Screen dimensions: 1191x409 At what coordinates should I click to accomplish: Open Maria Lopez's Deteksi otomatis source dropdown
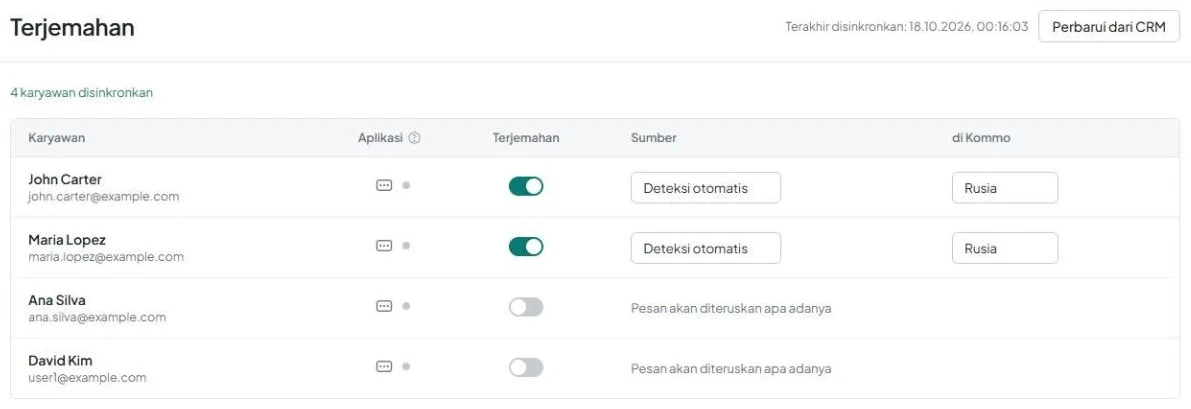(x=706, y=248)
